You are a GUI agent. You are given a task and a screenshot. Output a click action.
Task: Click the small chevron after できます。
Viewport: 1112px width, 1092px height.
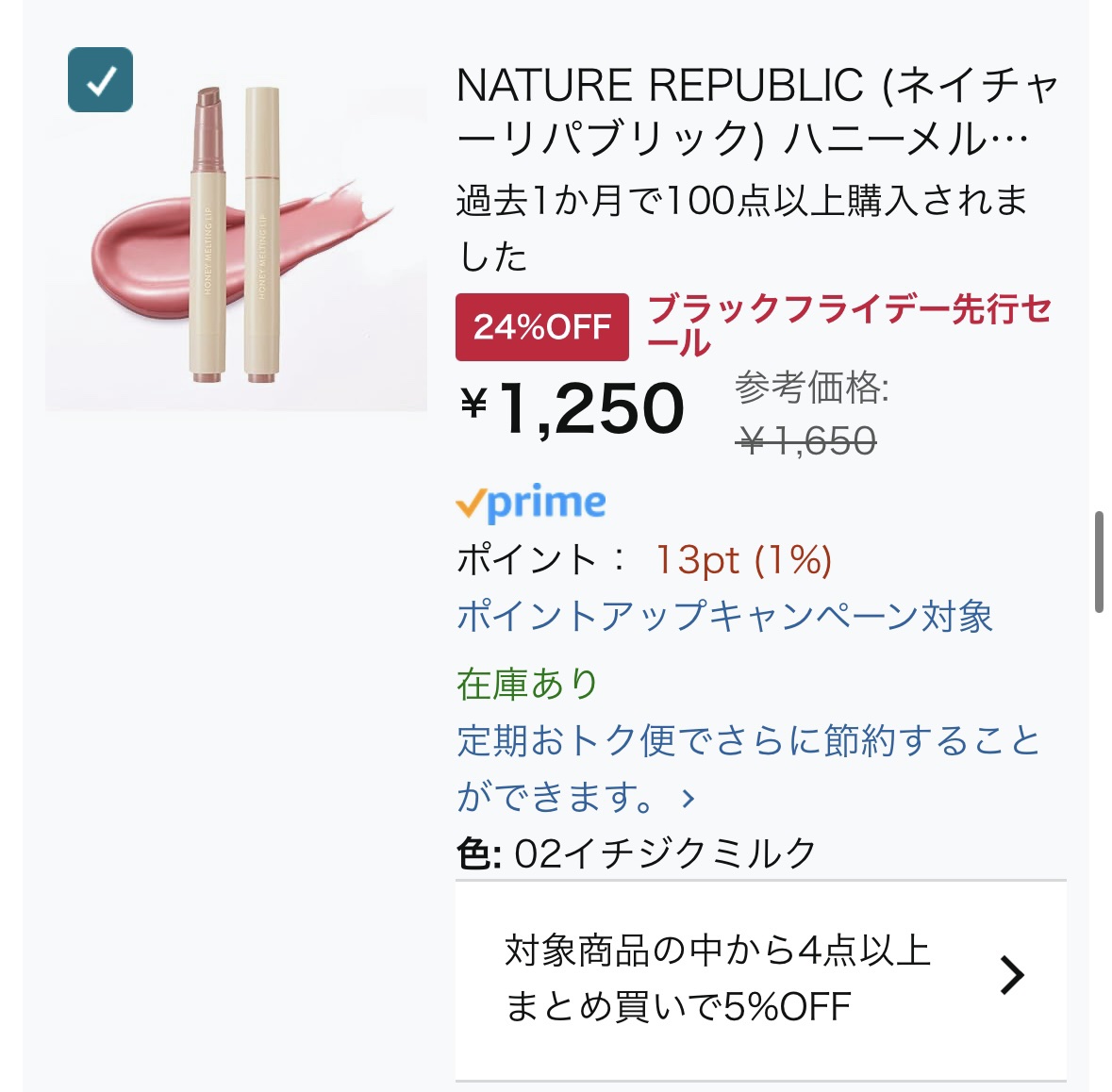tap(689, 800)
